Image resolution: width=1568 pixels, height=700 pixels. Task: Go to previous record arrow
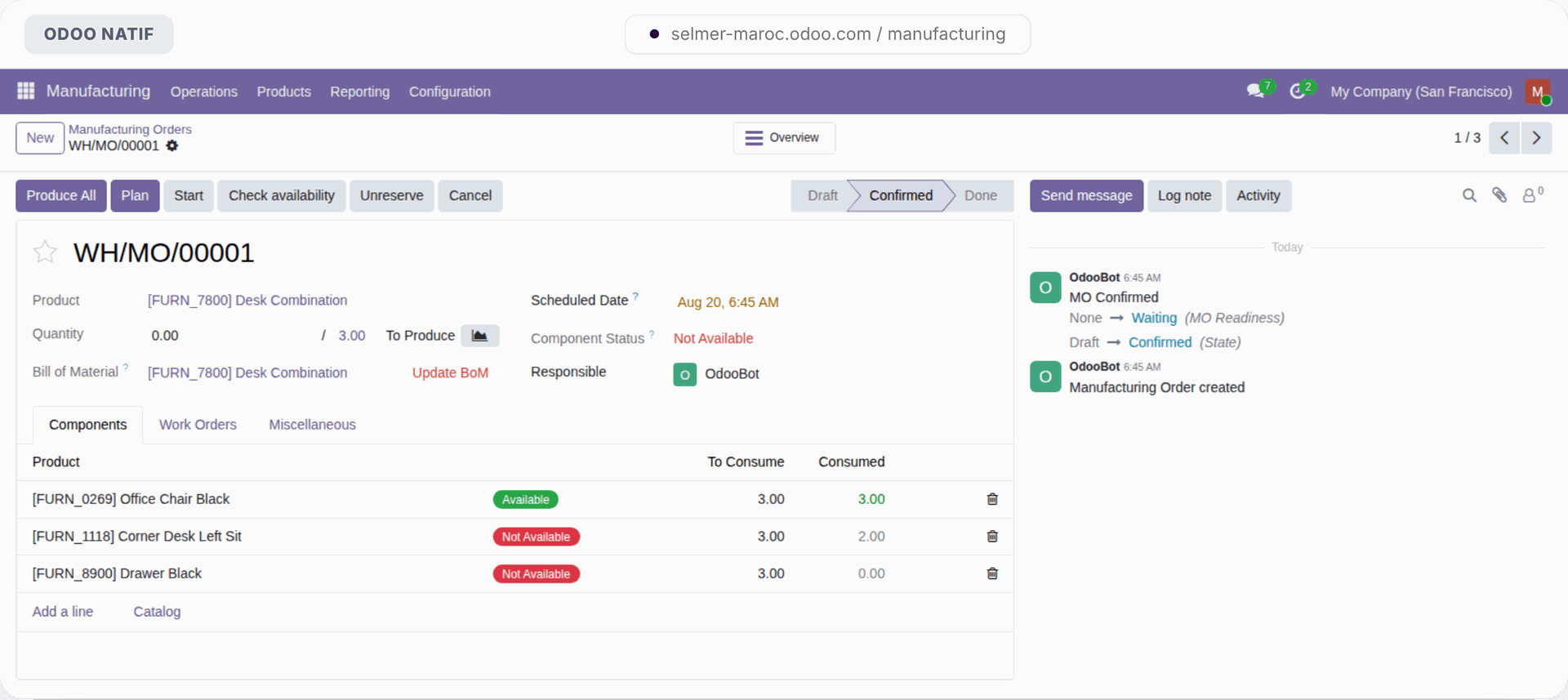point(1504,138)
